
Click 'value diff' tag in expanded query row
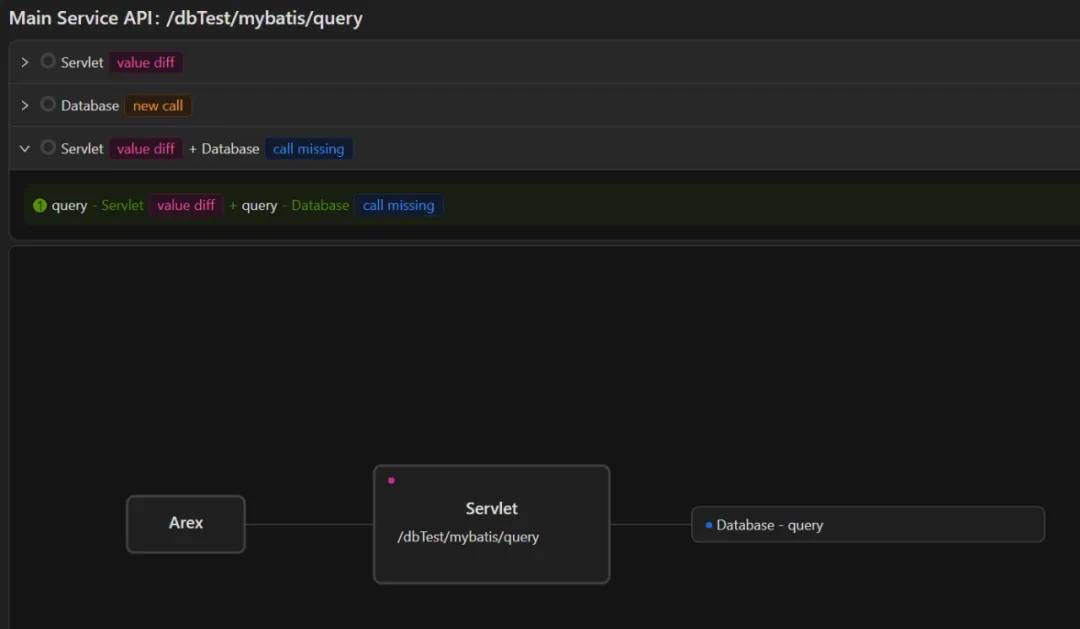point(186,205)
